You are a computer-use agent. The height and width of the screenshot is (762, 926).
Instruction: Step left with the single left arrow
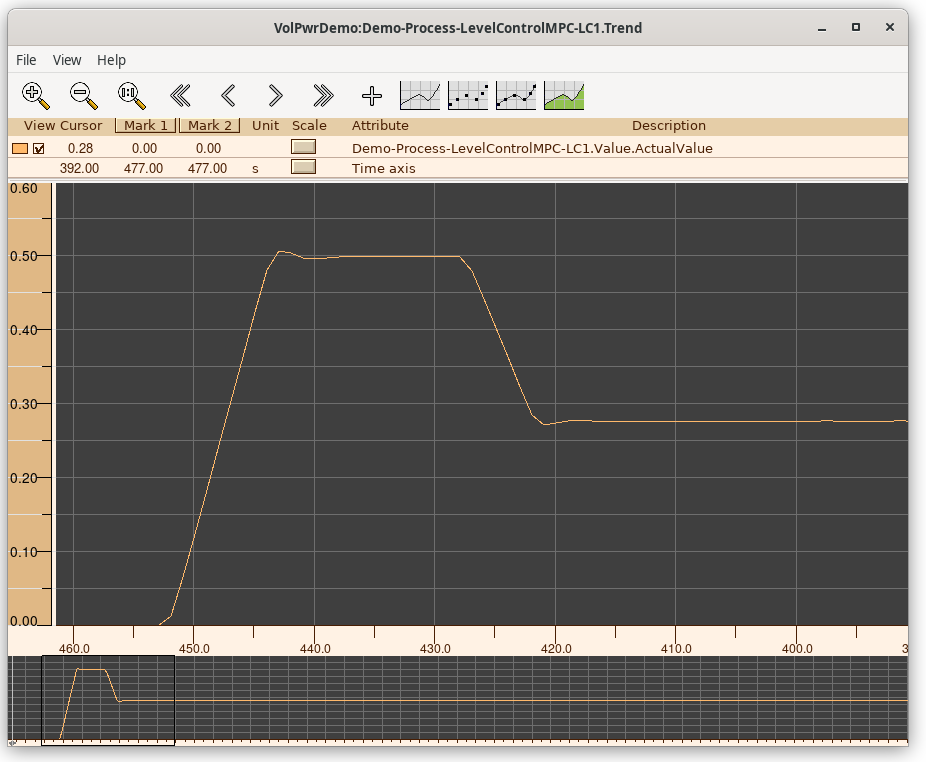coord(228,96)
